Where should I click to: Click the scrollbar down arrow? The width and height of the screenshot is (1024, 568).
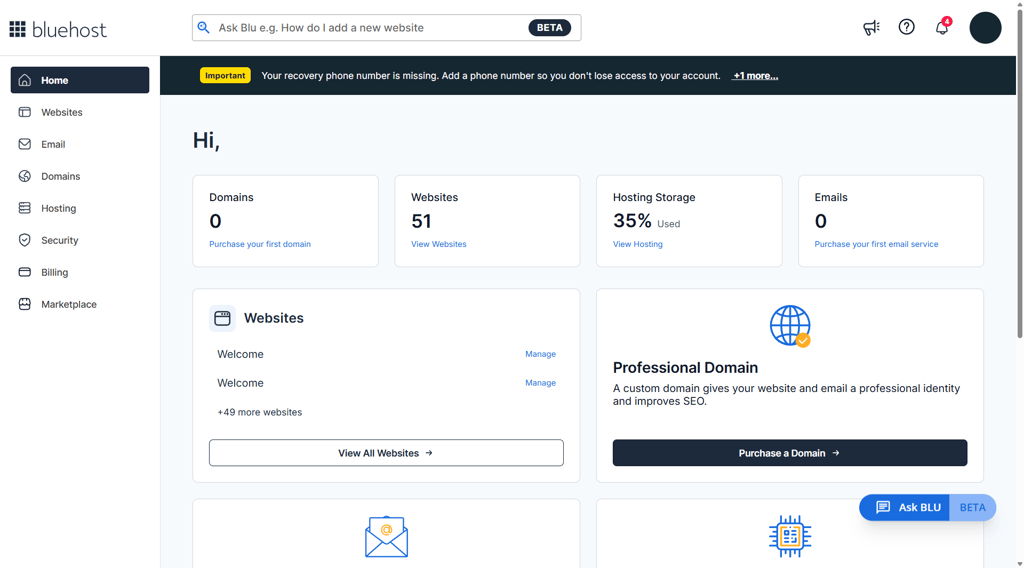(1019, 563)
